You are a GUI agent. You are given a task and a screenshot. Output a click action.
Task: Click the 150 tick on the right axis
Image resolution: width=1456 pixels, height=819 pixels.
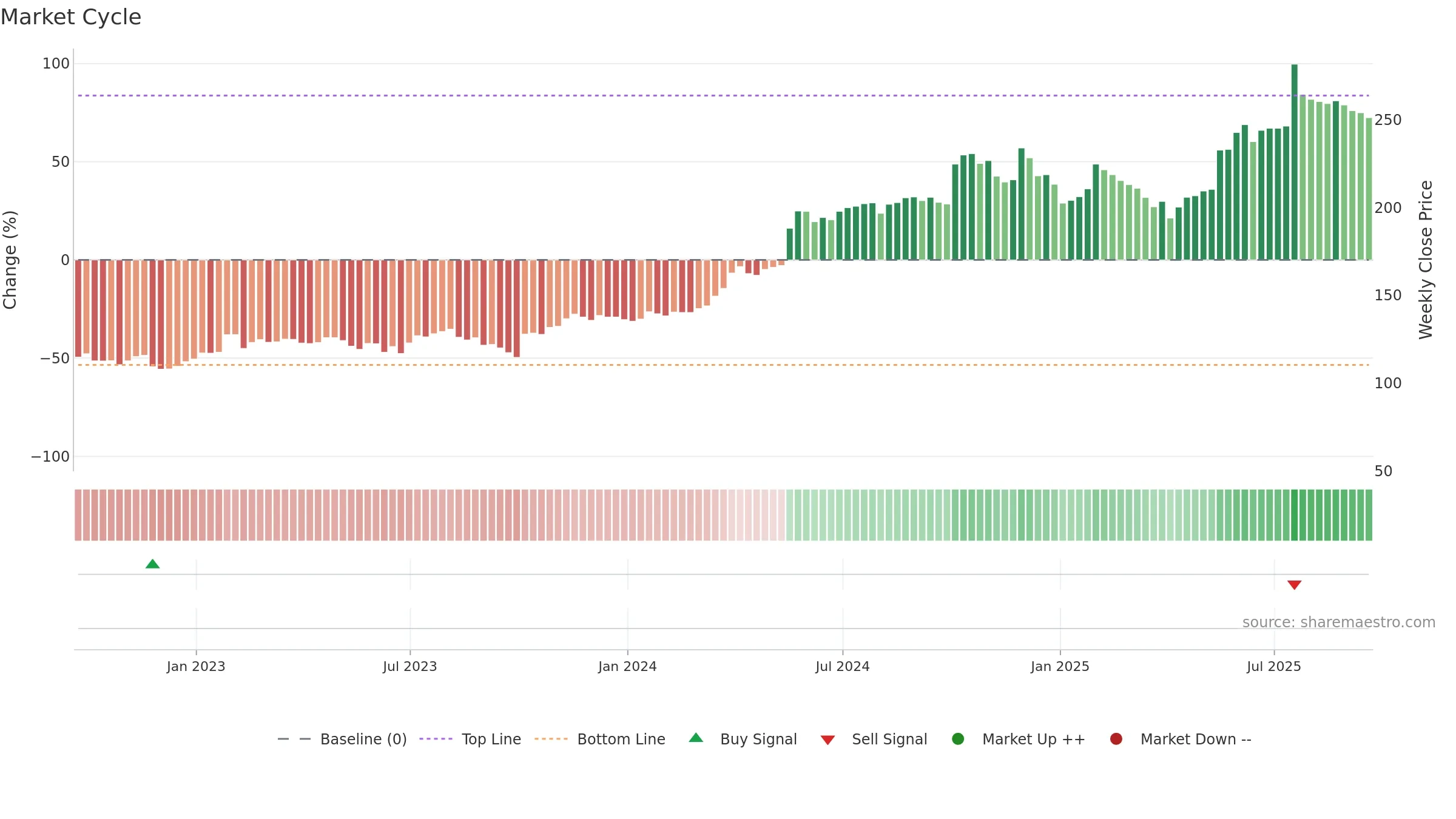(1388, 295)
